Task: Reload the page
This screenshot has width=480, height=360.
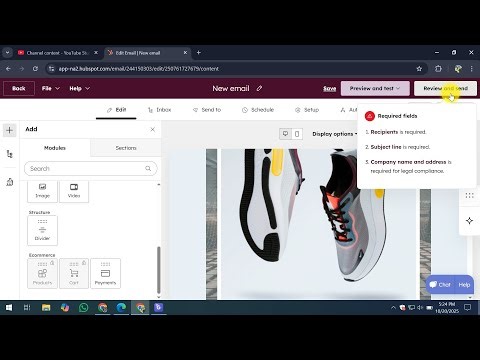Action: pyautogui.click(x=35, y=69)
